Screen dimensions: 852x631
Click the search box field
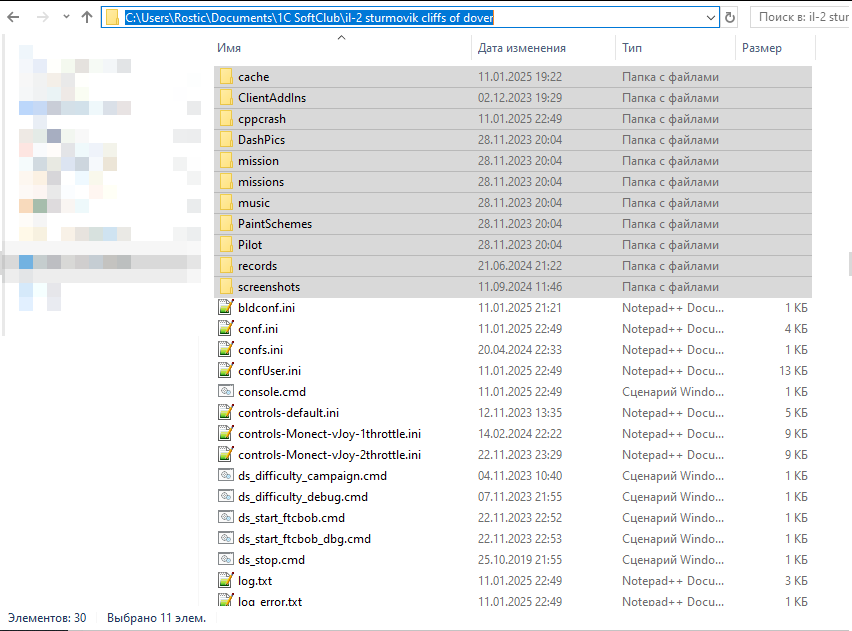click(x=799, y=18)
